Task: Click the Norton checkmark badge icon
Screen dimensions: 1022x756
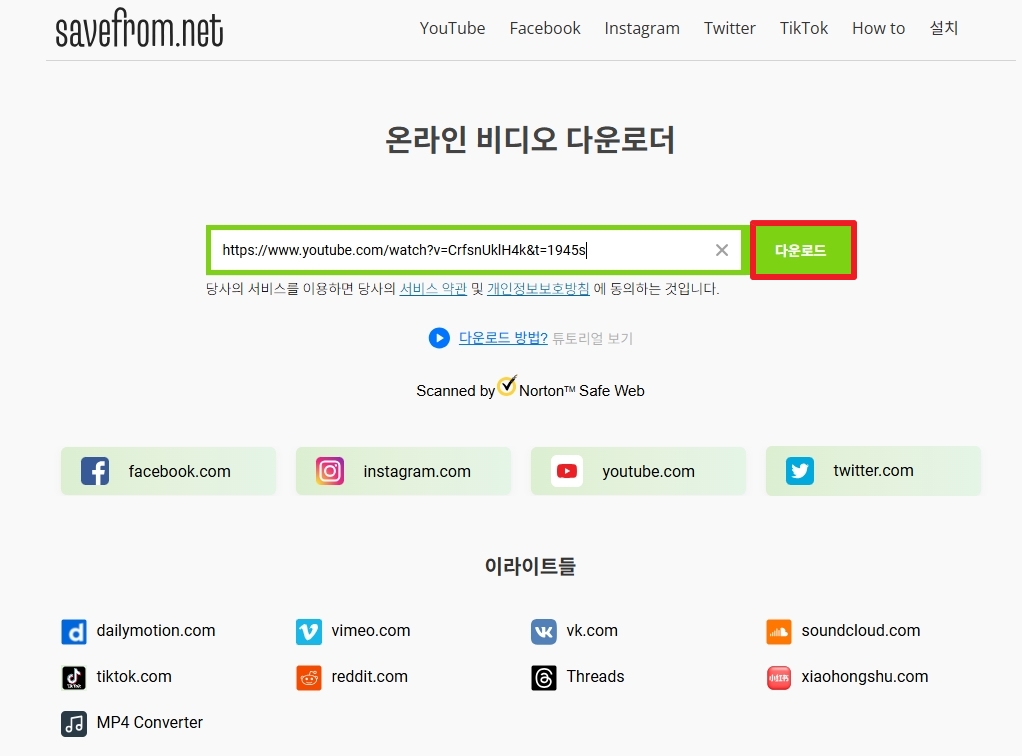Action: click(x=507, y=385)
